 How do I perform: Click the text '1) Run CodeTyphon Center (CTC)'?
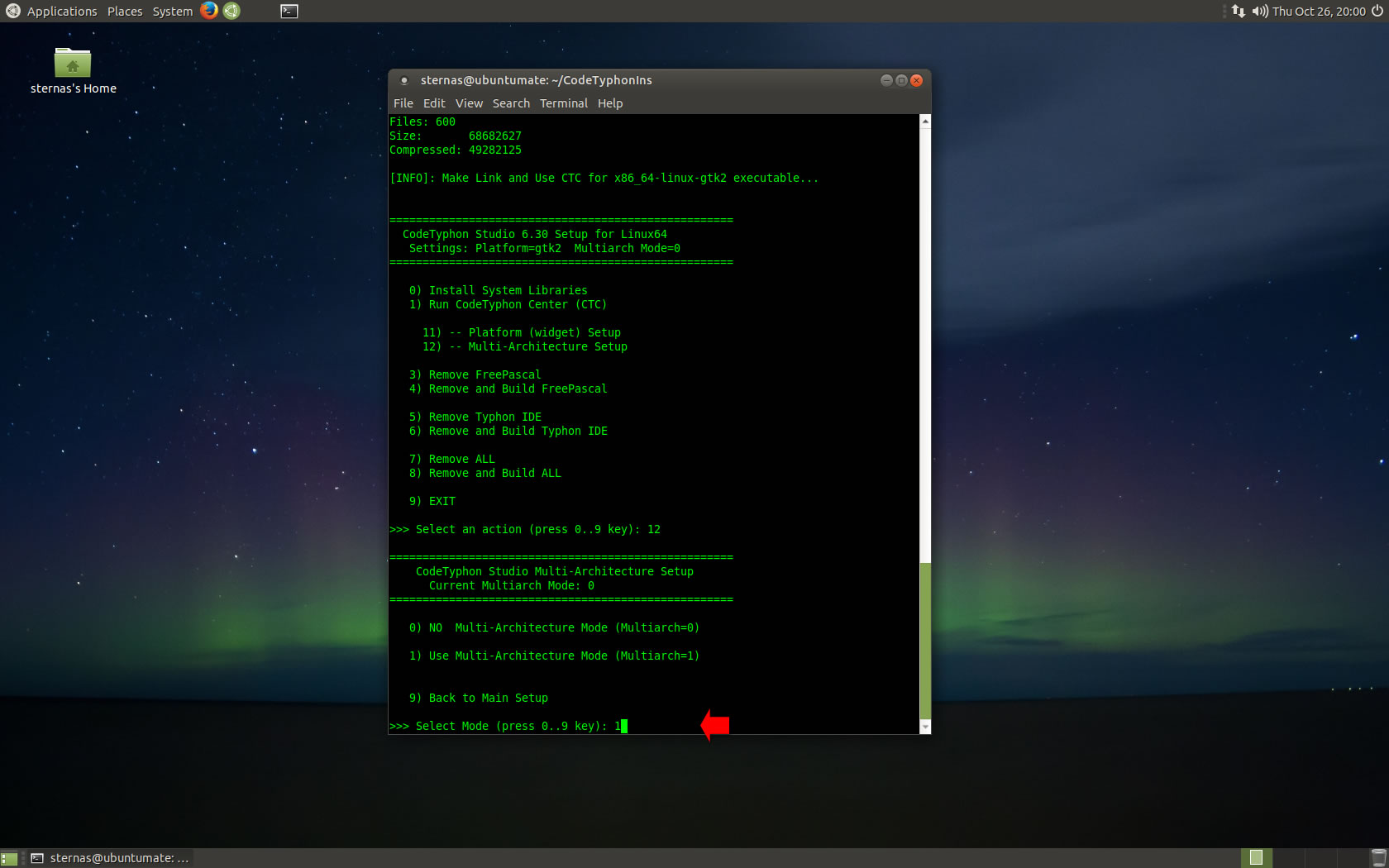508,304
